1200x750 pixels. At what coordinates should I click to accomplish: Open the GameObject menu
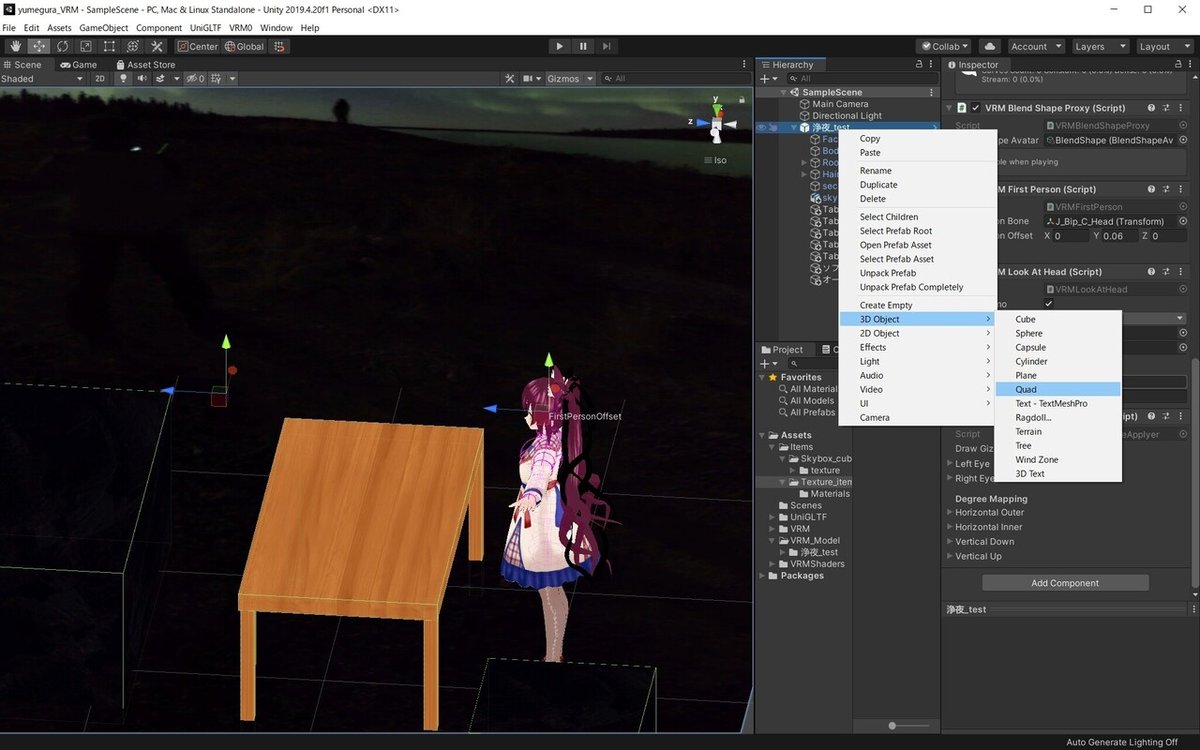(x=104, y=28)
